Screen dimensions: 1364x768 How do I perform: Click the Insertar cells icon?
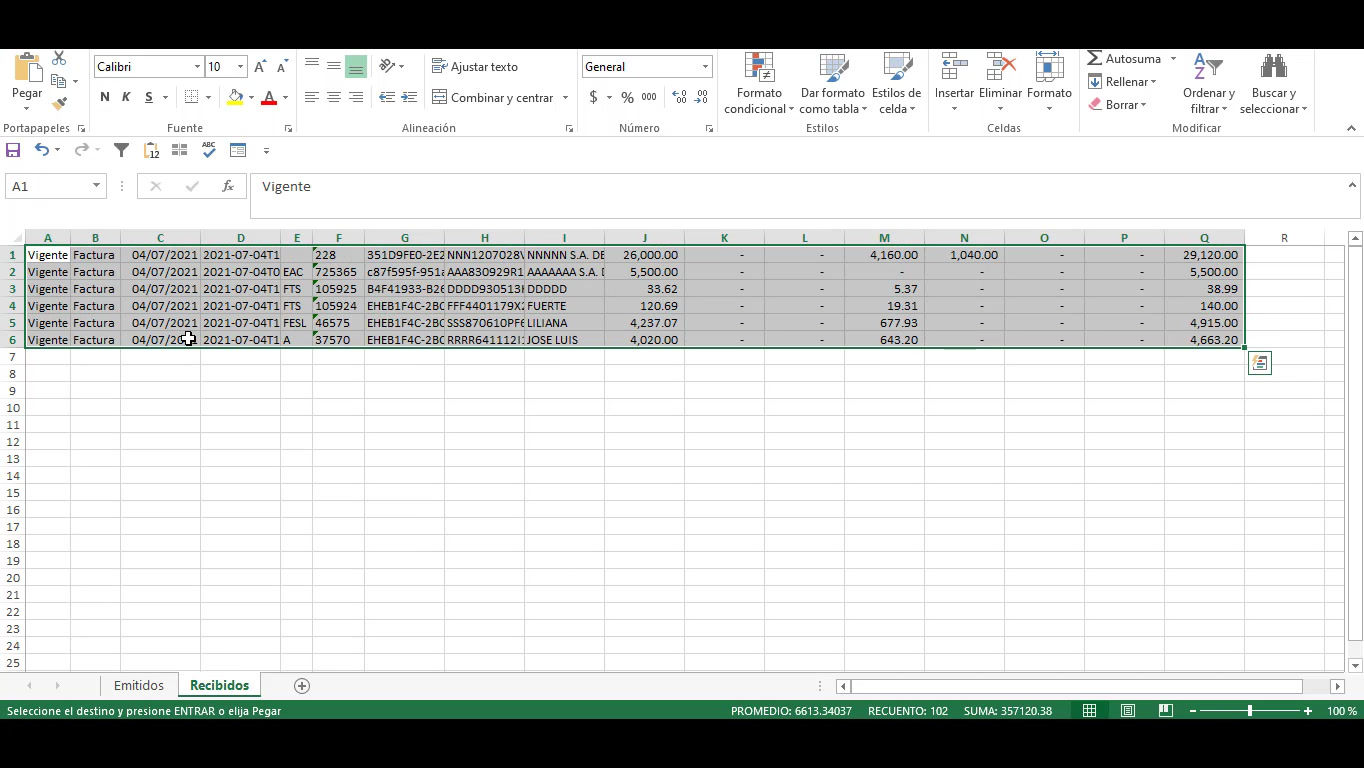pyautogui.click(x=954, y=68)
